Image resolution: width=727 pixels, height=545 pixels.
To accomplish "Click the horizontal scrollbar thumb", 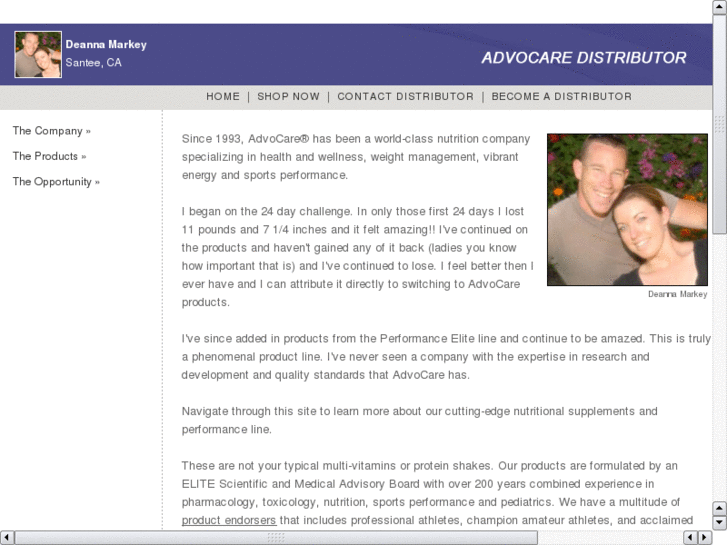I will [276, 538].
